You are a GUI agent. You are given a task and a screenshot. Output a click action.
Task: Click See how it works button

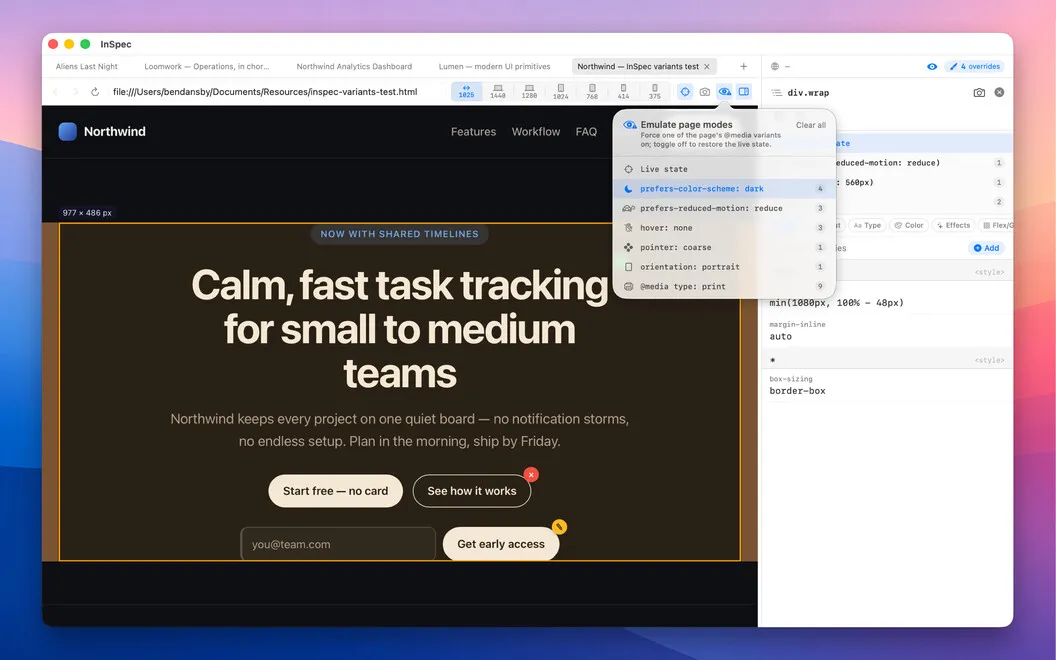pyautogui.click(x=471, y=491)
